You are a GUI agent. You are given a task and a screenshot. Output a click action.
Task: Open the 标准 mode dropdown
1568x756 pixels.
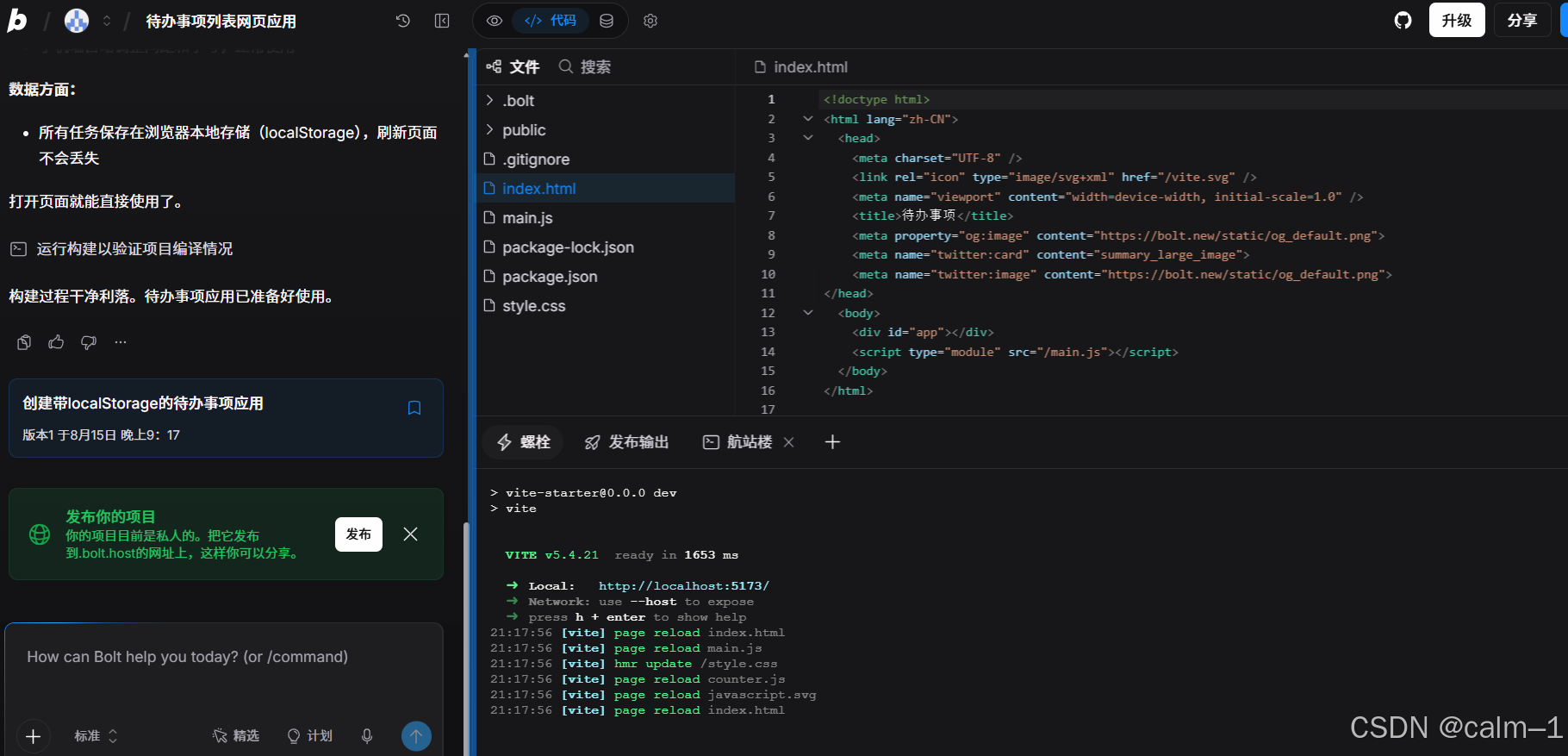click(x=96, y=736)
